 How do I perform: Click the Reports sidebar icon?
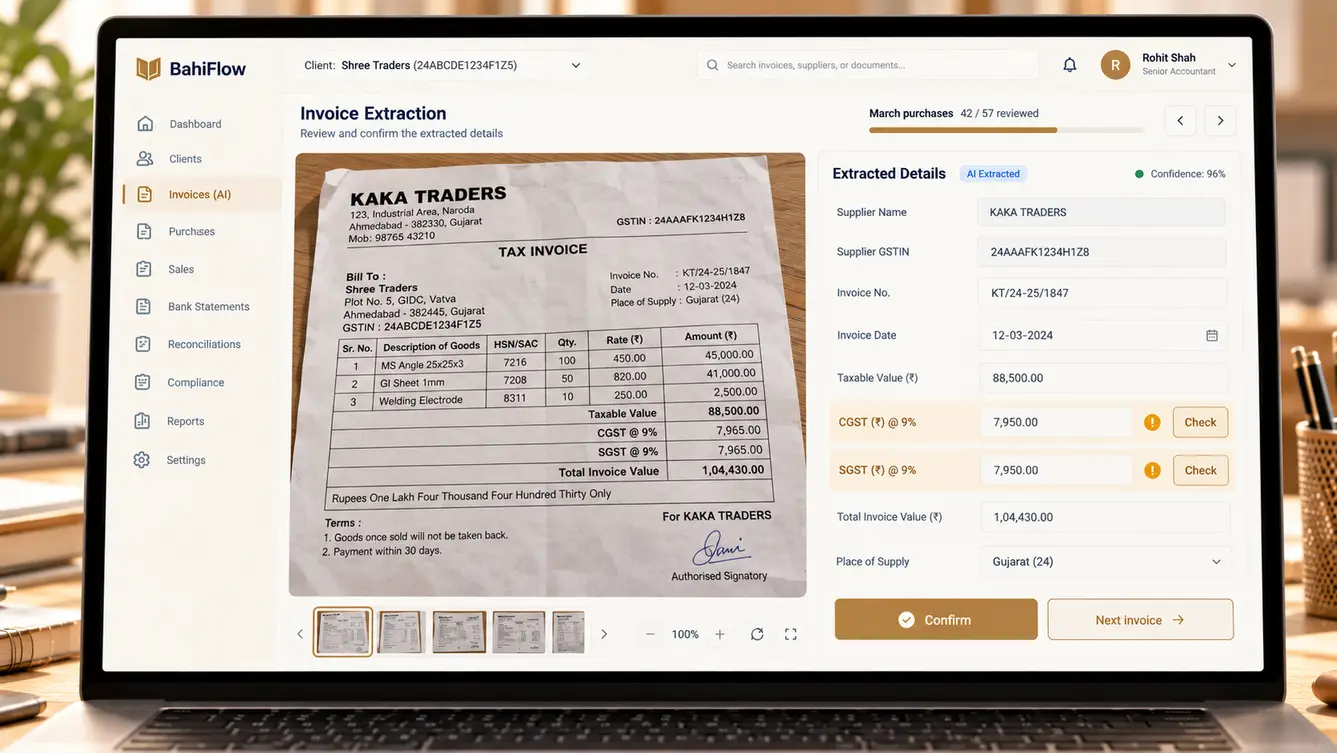(142, 421)
